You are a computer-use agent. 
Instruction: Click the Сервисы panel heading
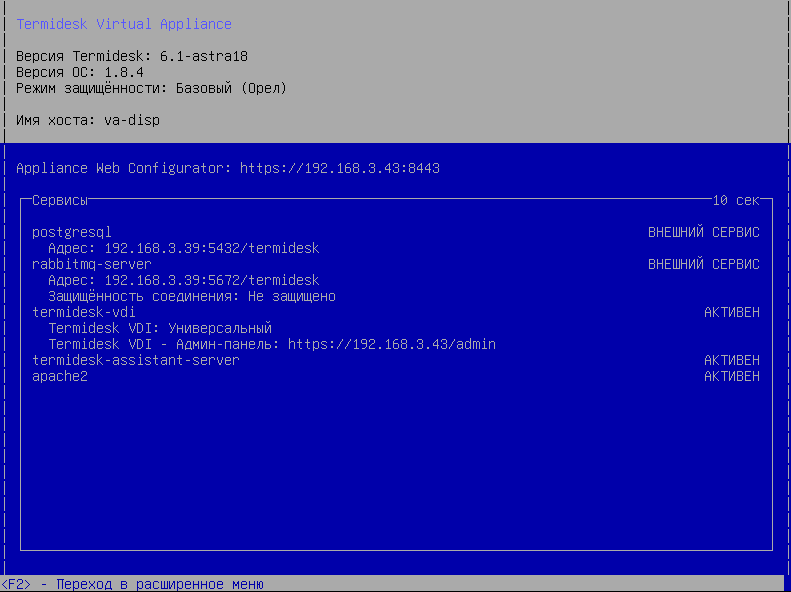(60, 200)
